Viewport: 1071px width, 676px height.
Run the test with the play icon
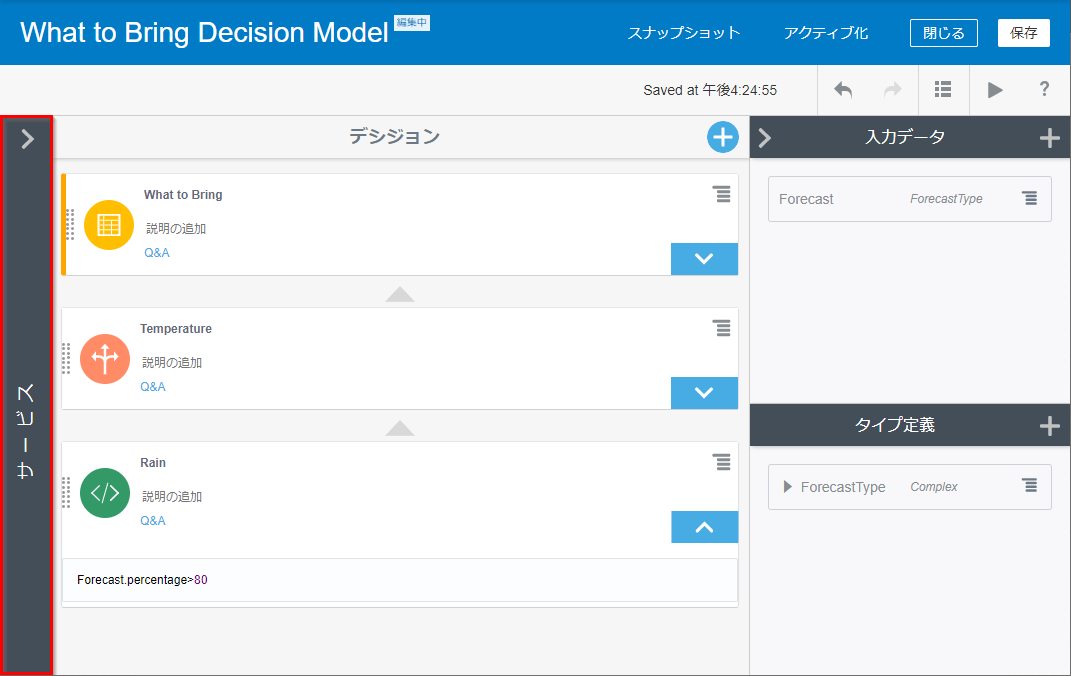(995, 90)
